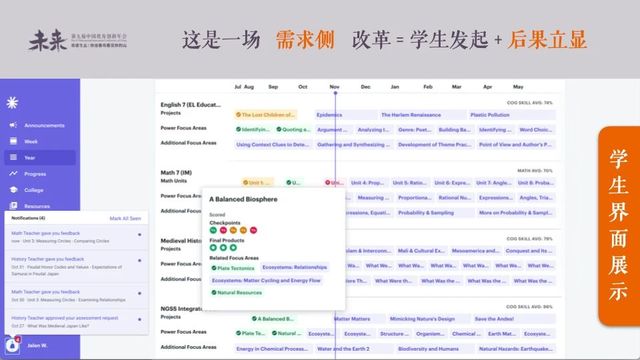The image size is (640, 360).
Task: Select the College menu item
Action: 33,190
